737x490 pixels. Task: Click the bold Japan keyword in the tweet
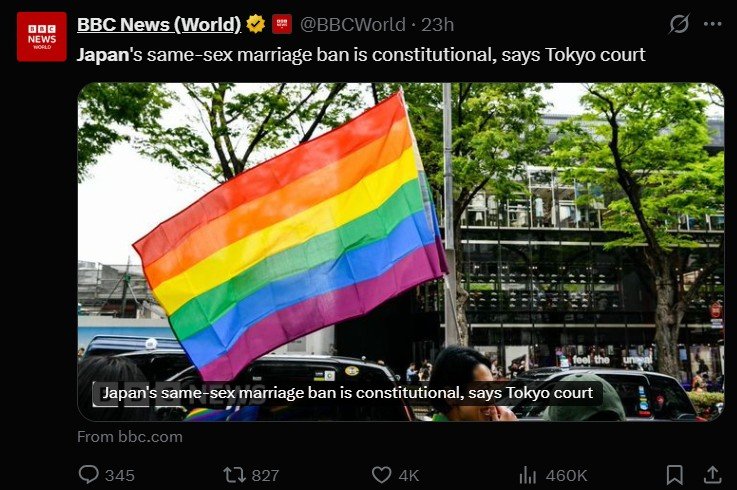point(103,55)
